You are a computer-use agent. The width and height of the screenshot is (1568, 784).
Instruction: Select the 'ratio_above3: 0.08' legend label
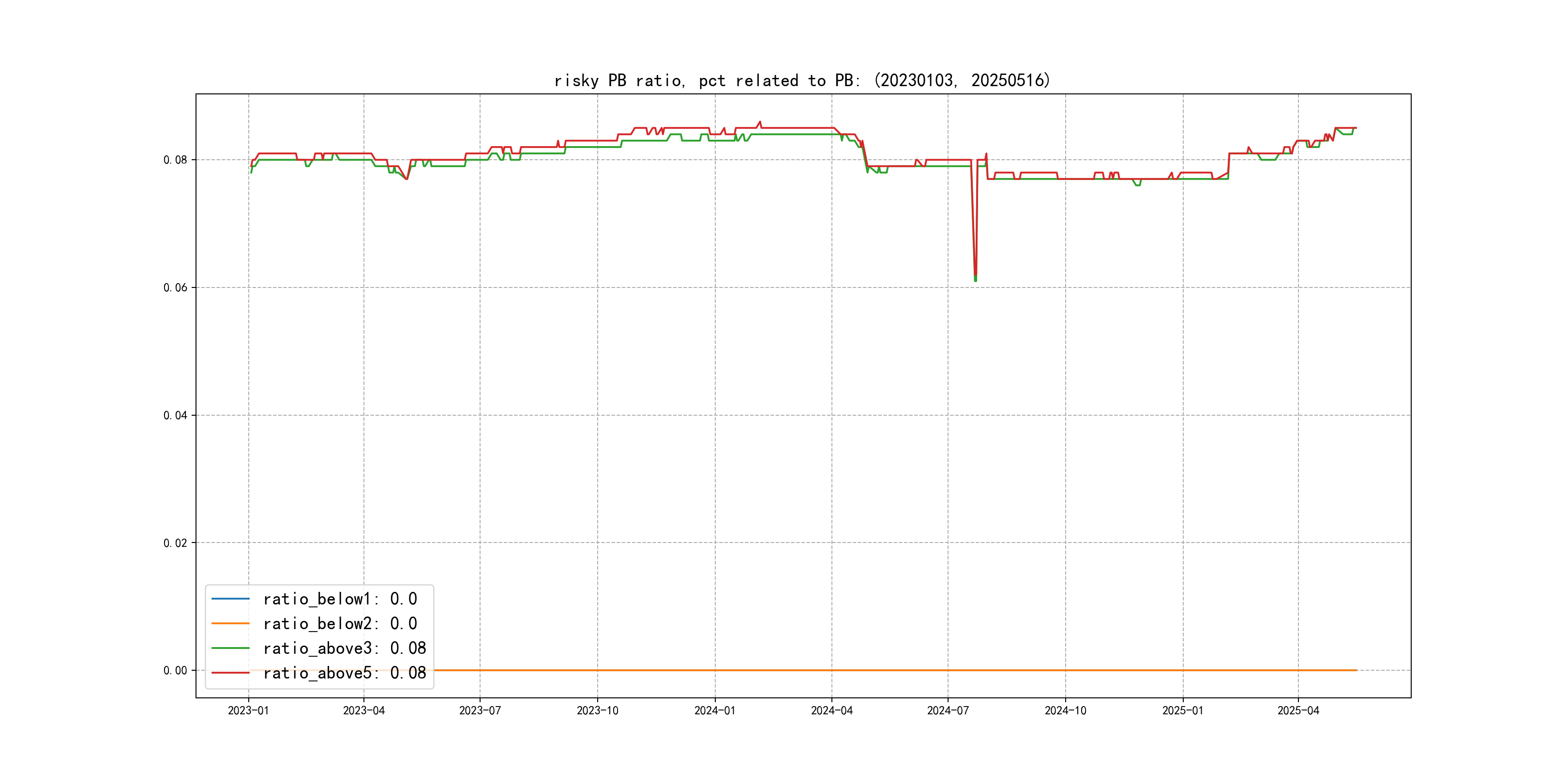[344, 648]
